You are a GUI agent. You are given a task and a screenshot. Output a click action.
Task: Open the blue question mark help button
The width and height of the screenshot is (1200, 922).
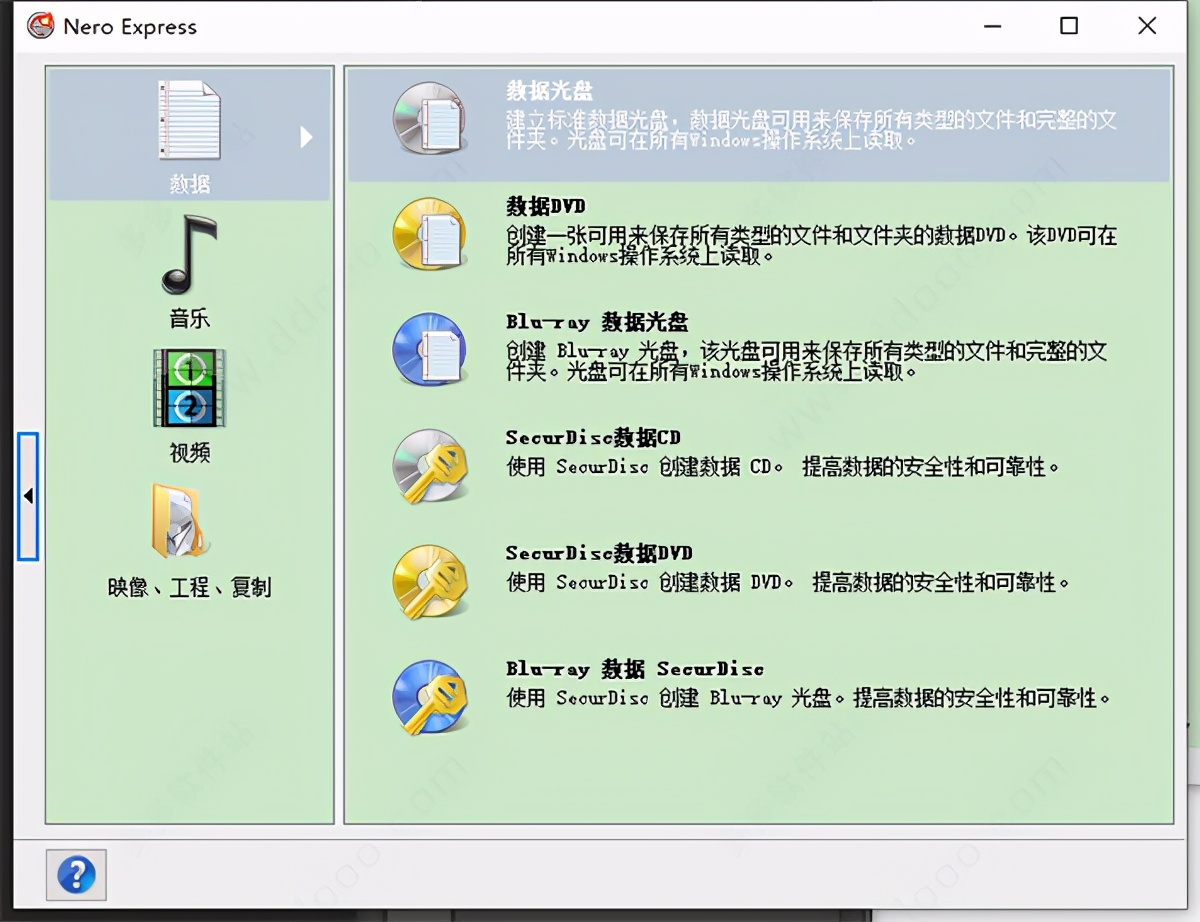[x=76, y=875]
